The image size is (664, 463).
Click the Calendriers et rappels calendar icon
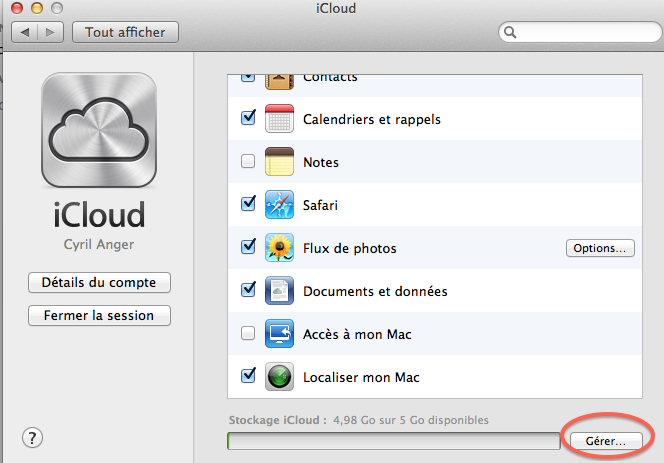click(279, 119)
